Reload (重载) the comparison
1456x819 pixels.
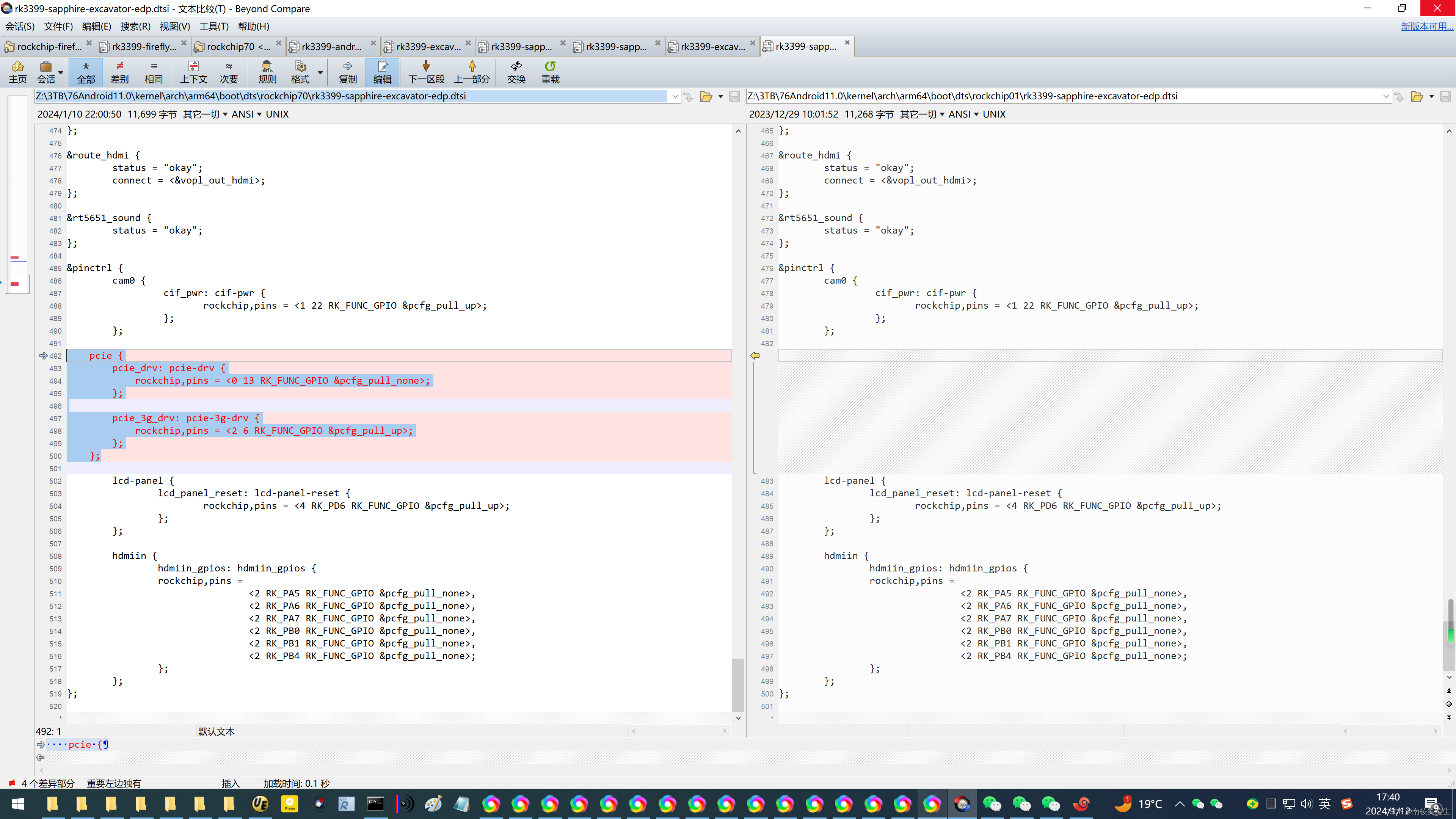(550, 72)
